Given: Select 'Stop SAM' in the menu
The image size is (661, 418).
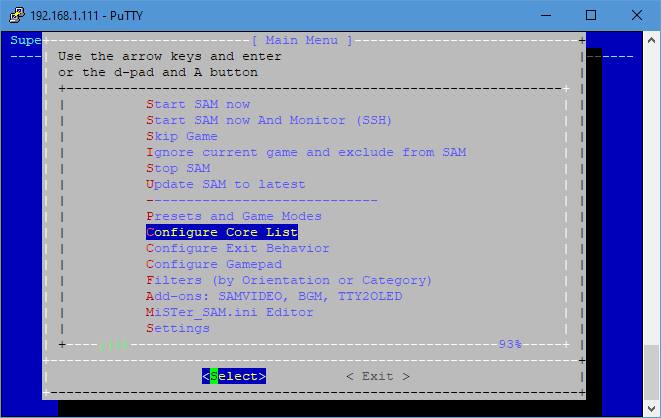Looking at the screenshot, I should 178,168.
